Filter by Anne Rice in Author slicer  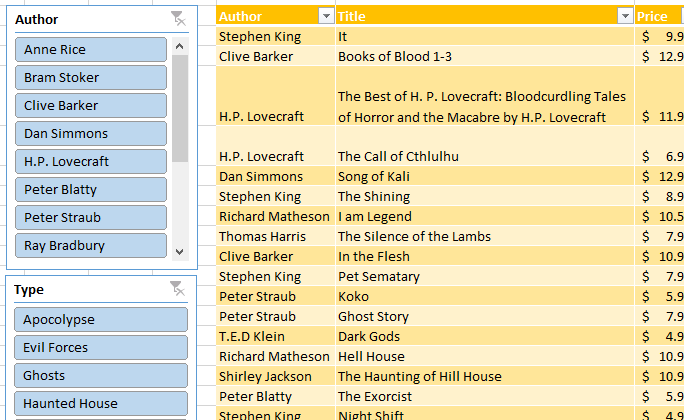[x=91, y=50]
